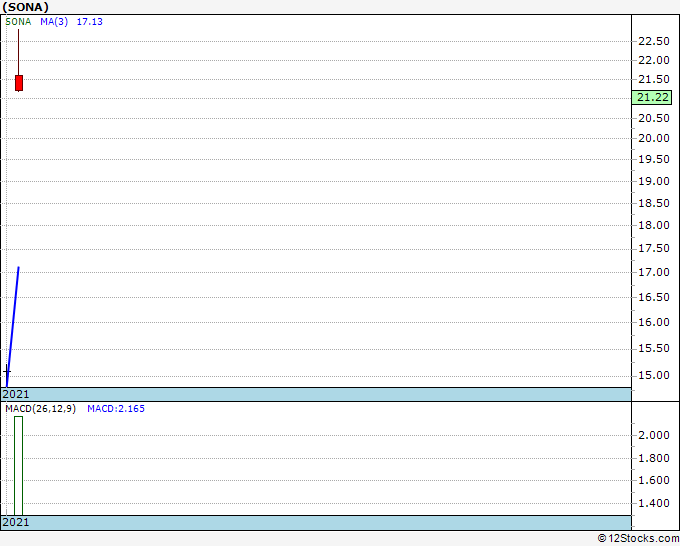This screenshot has width=680, height=546.
Task: Click the 19.00 price axis label
Action: tap(654, 181)
